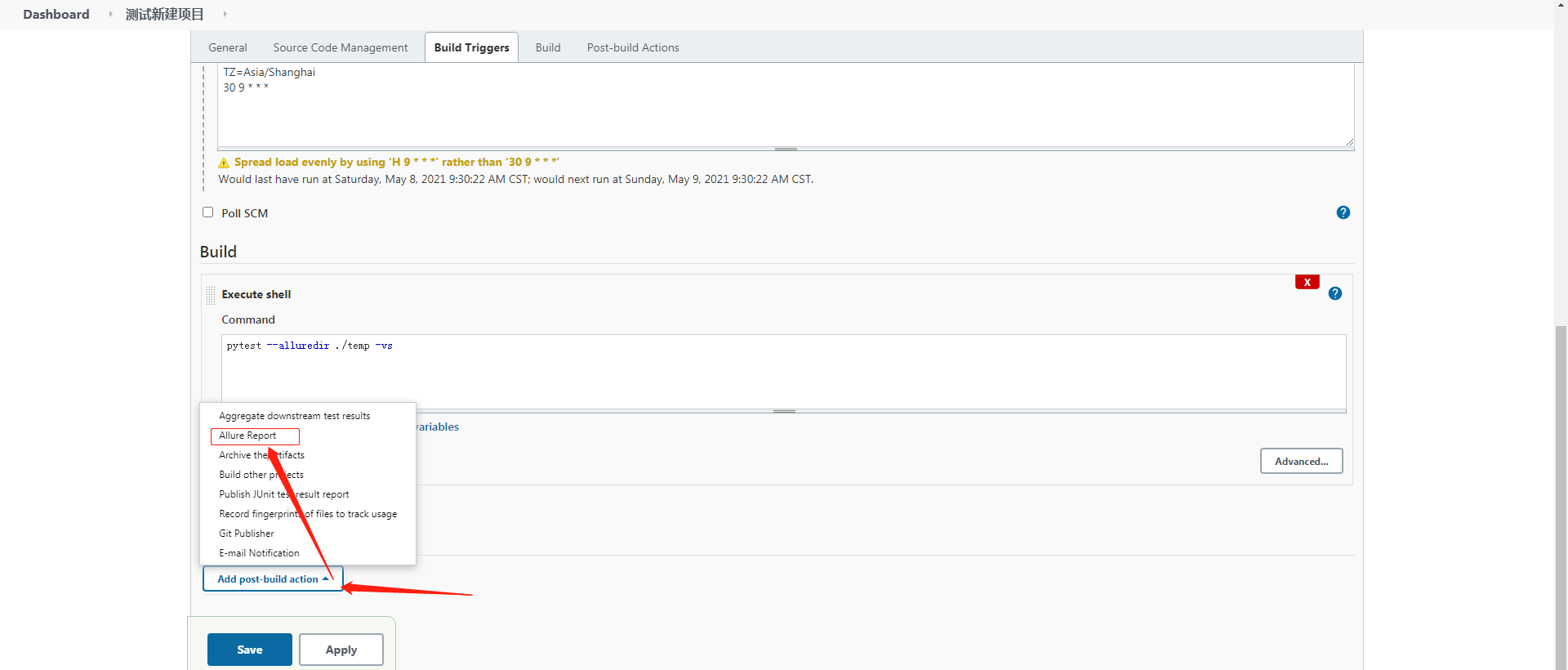Jump to Post-build Actions tab
The height and width of the screenshot is (670, 1568).
pyautogui.click(x=633, y=47)
